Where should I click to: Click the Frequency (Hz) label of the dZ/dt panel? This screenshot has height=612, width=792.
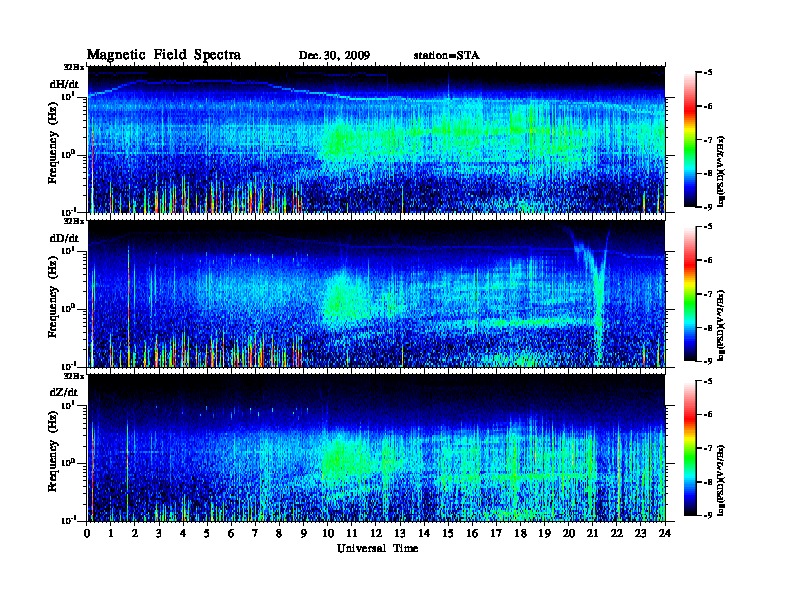tap(53, 451)
